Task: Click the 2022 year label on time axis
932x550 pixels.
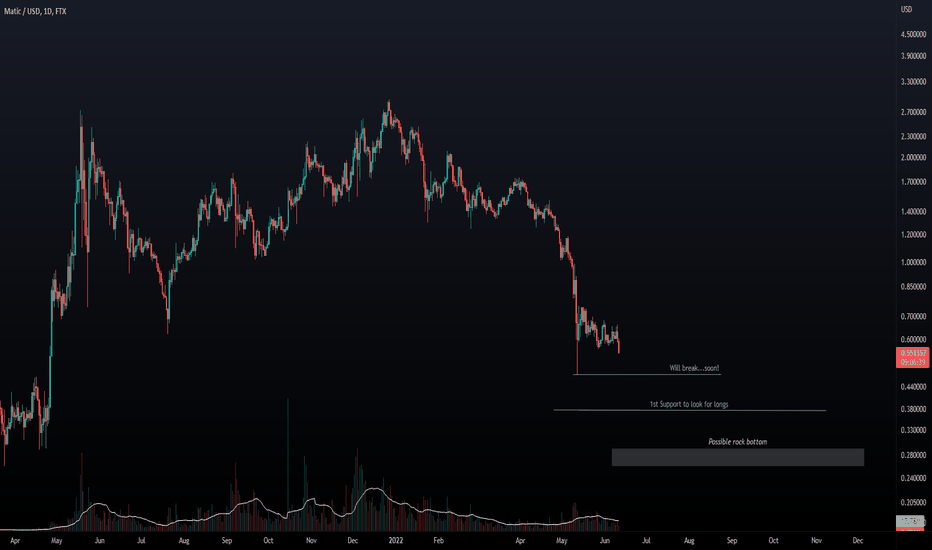Action: tap(396, 540)
